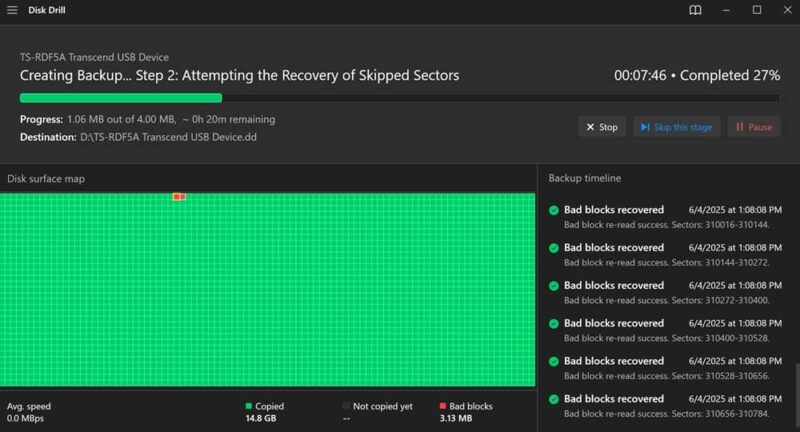Click the book icon in title bar
The width and height of the screenshot is (800, 432).
pos(695,10)
